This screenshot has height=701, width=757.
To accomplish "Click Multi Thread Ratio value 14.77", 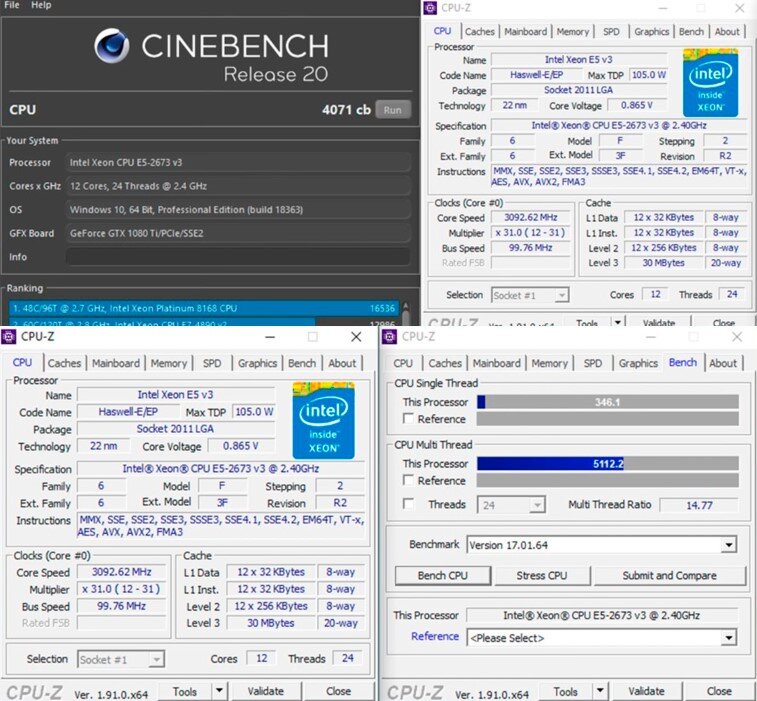I will [699, 505].
